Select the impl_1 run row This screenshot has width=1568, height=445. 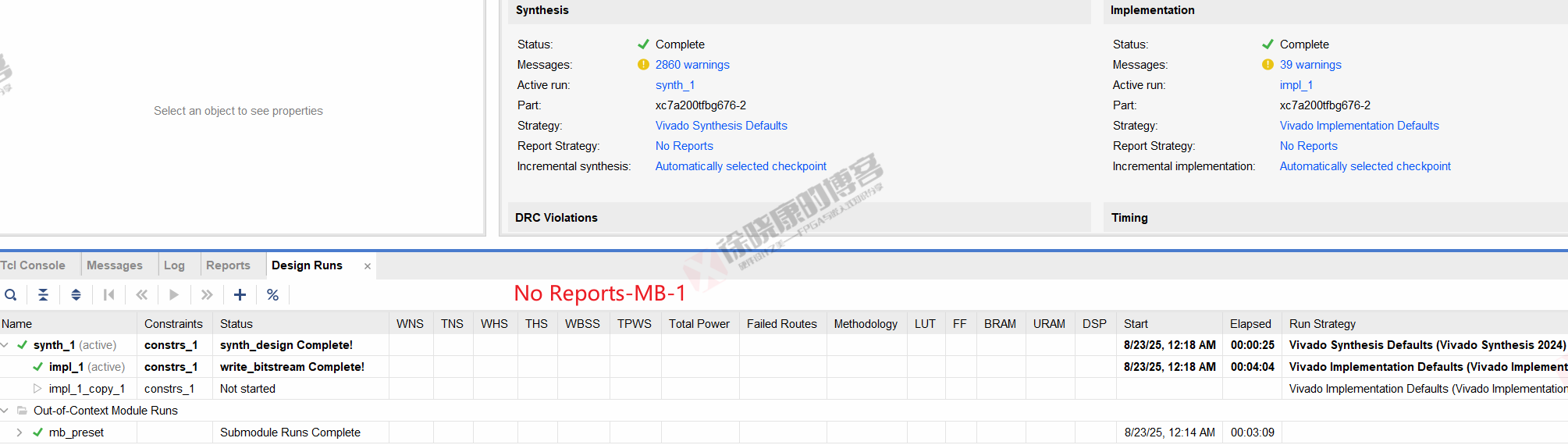[x=784, y=367]
